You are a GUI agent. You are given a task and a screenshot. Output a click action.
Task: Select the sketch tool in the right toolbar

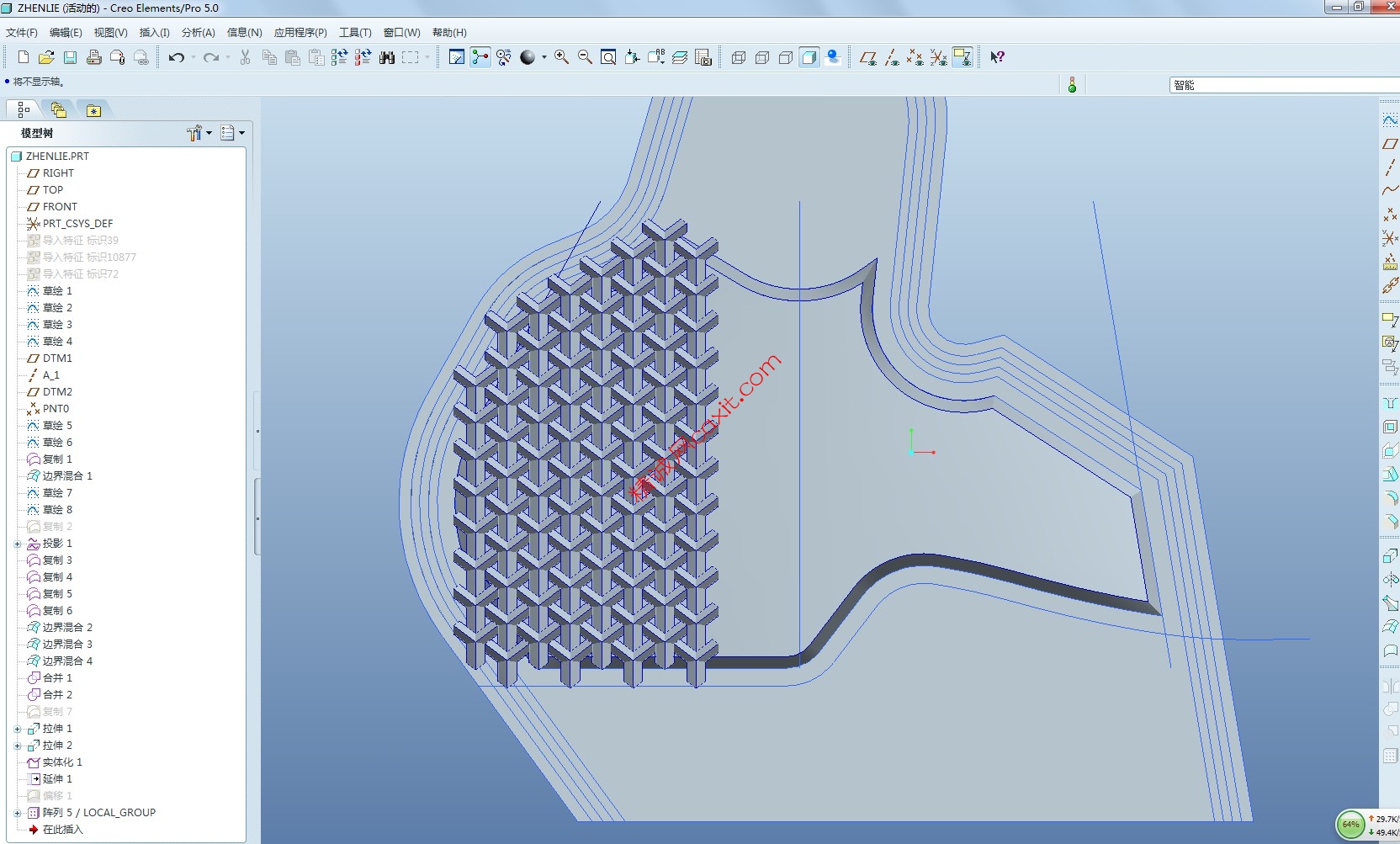point(1390,120)
